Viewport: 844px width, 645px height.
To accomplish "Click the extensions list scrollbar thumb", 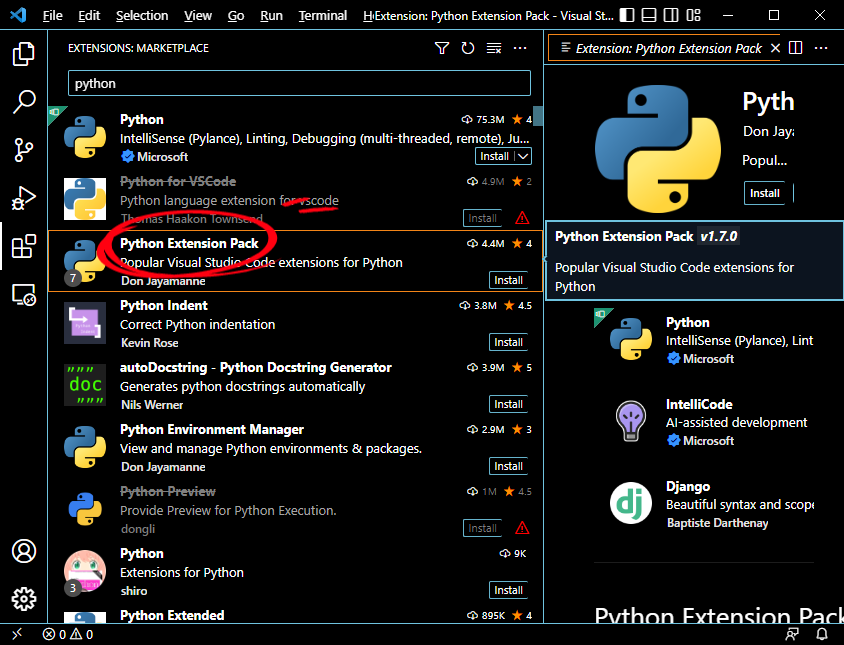I will [537, 116].
